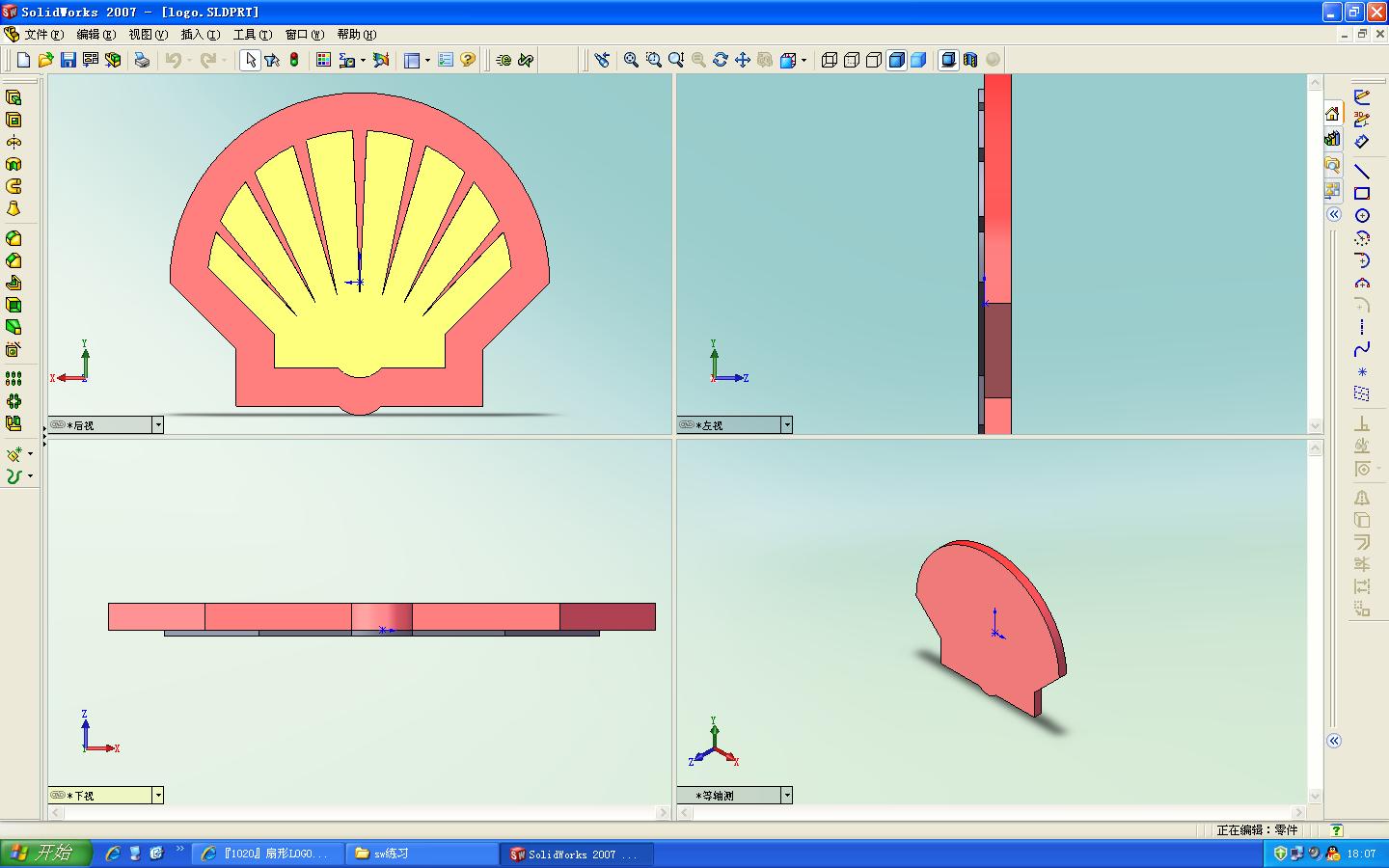This screenshot has width=1389, height=868.
Task: Pick the Select arrow cursor tool
Action: pyautogui.click(x=251, y=60)
